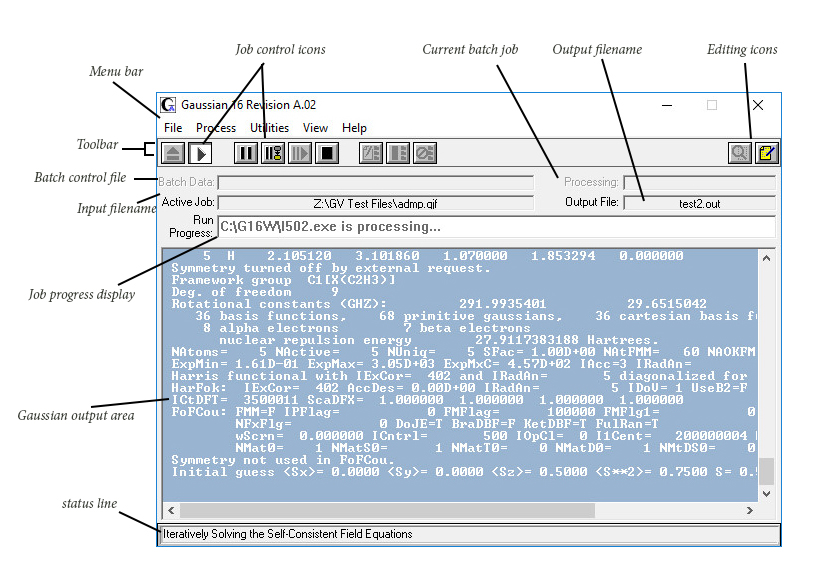Pause the current Gaussian job
The height and width of the screenshot is (567, 814).
[245, 153]
